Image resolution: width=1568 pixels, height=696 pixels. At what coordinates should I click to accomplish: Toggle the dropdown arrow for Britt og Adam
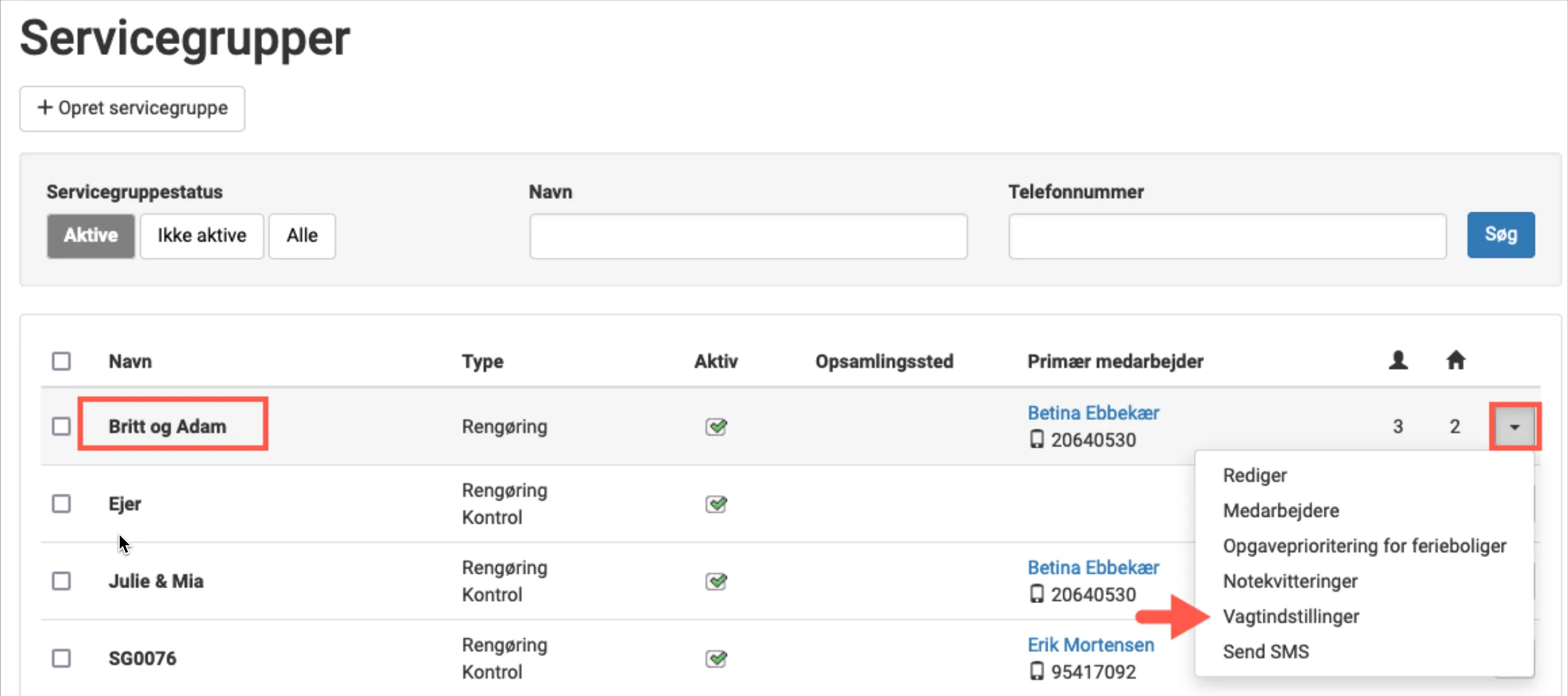pos(1514,427)
